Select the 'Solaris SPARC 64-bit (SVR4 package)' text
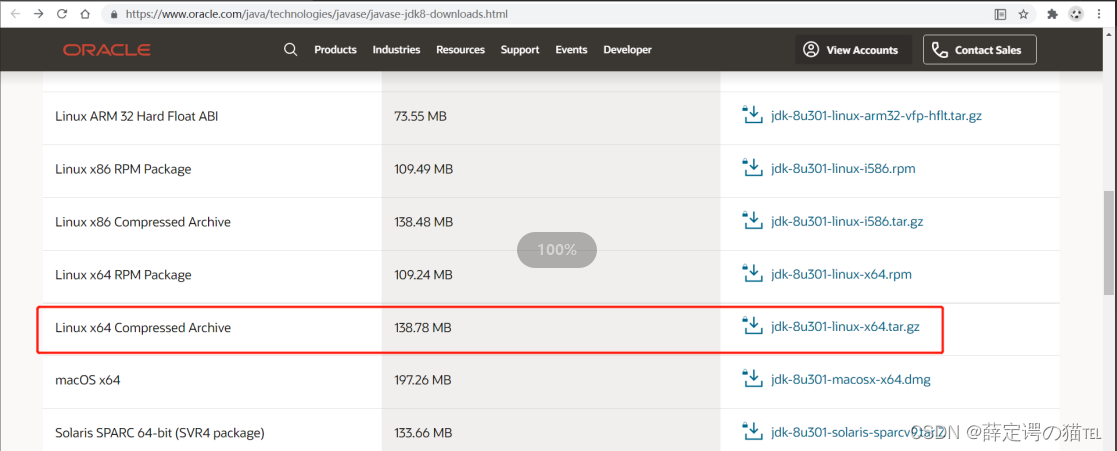Viewport: 1117px width, 451px height. [160, 432]
